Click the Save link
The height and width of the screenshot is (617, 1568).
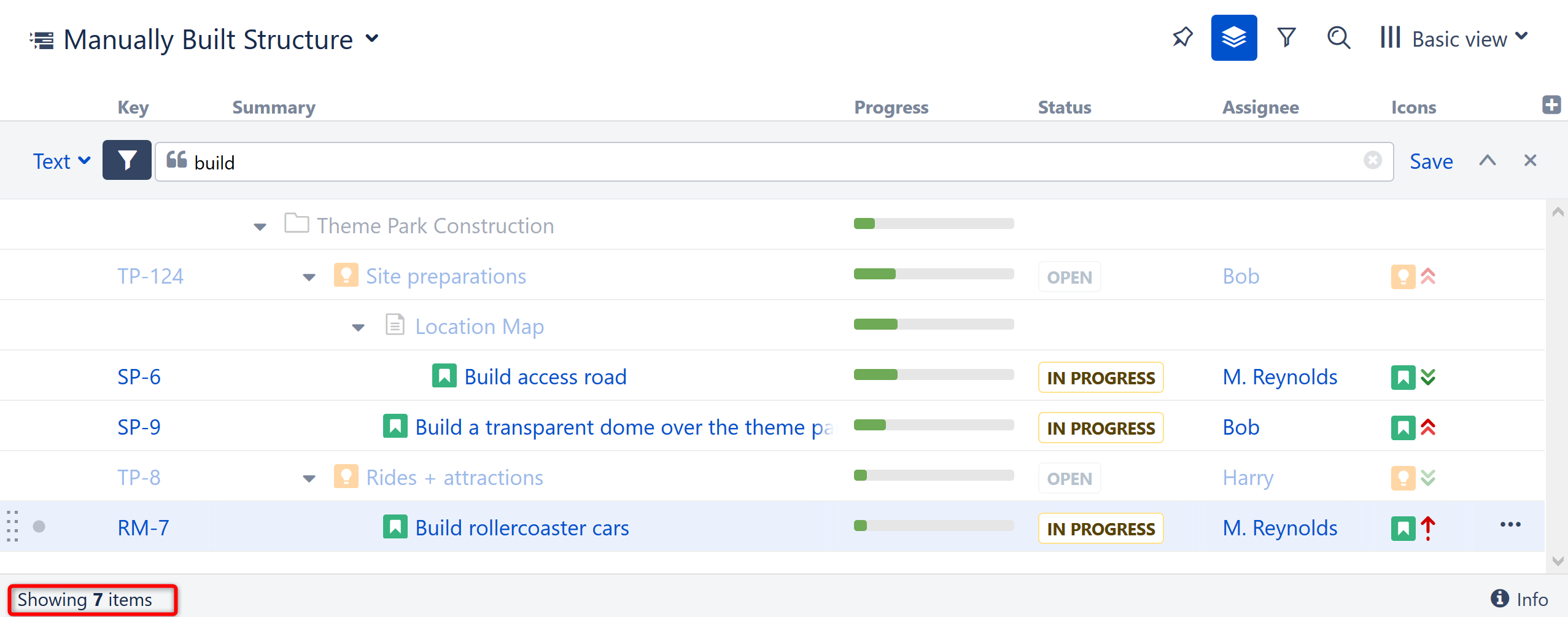click(x=1430, y=161)
